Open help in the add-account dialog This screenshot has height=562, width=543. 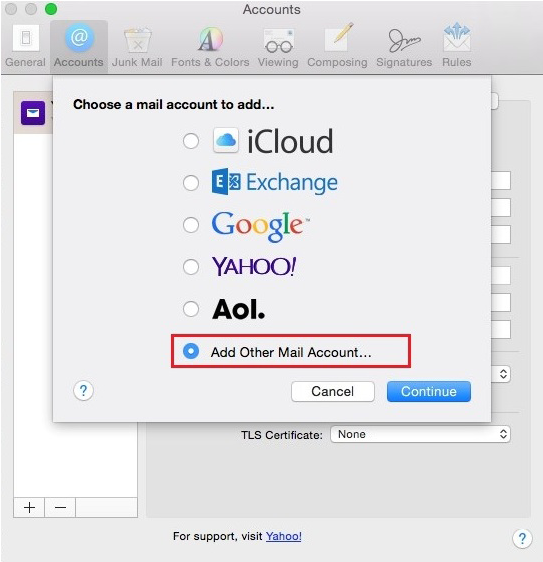tap(84, 390)
